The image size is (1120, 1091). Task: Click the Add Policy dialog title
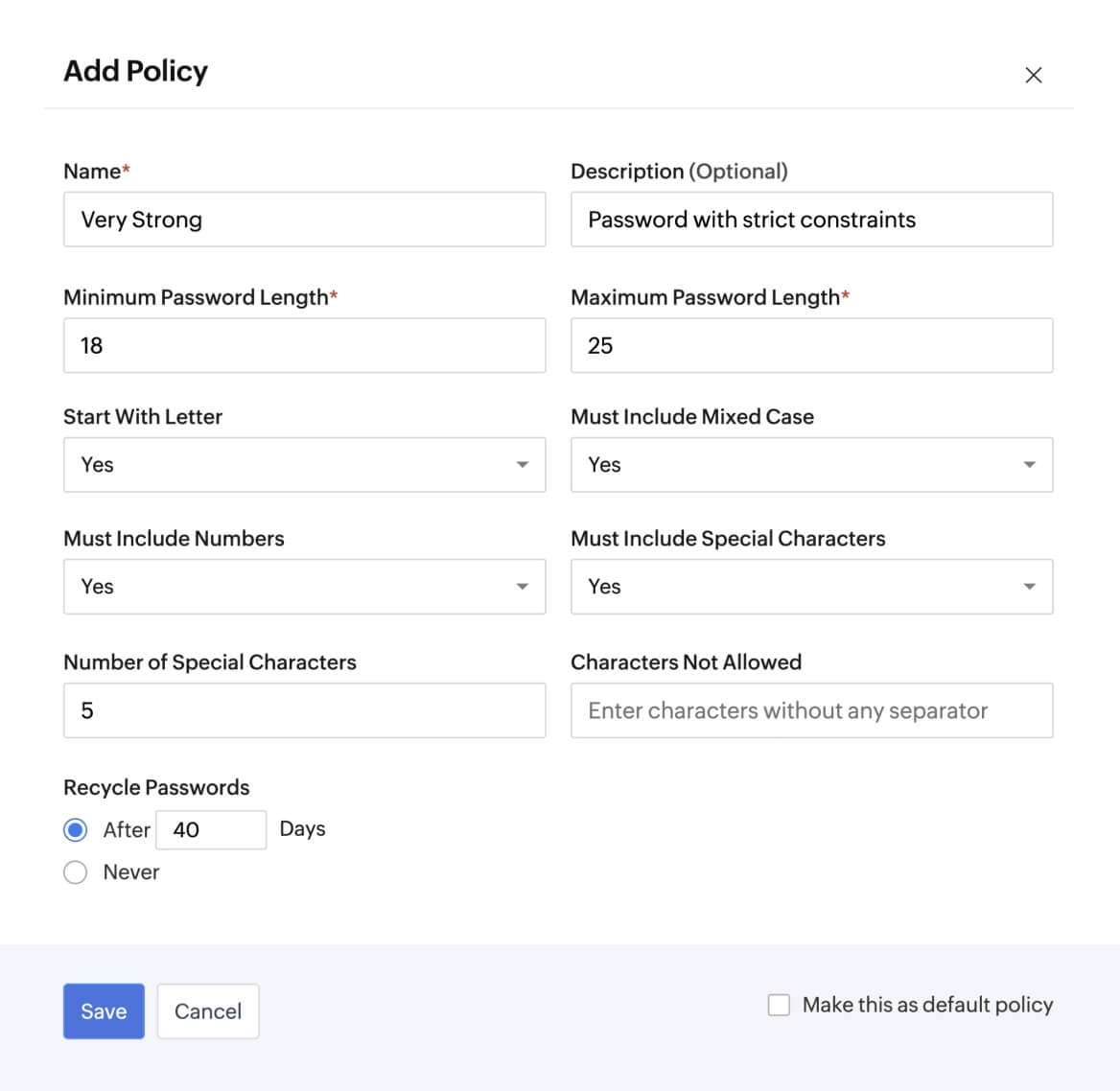[135, 71]
